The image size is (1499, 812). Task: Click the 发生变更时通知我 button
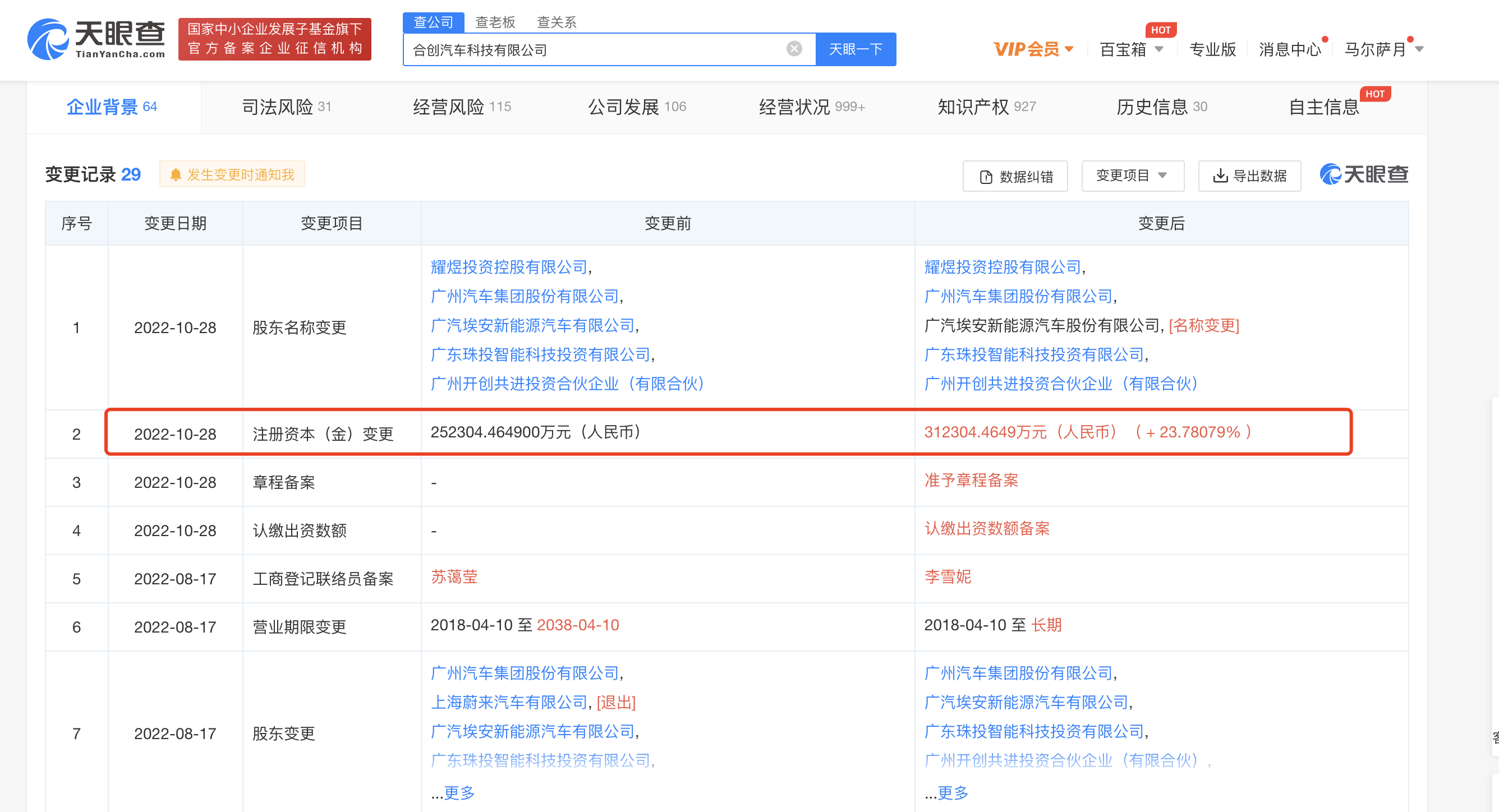[232, 174]
